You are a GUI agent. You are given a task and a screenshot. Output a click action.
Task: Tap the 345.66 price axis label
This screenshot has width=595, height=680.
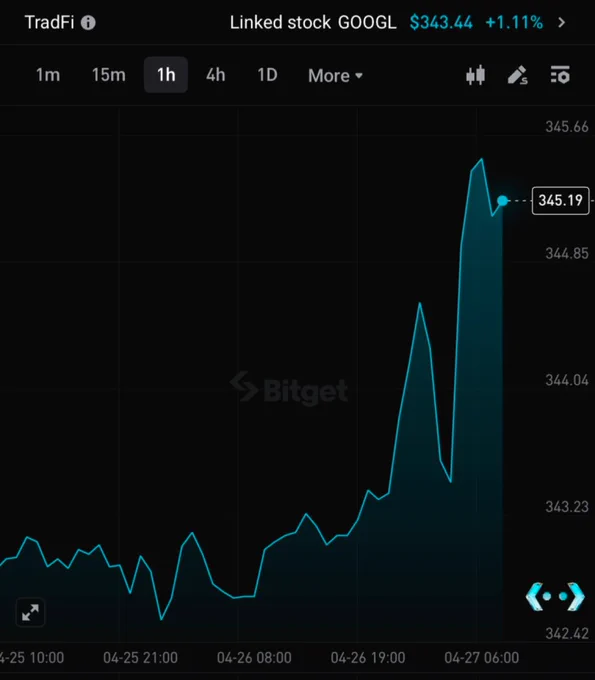pyautogui.click(x=567, y=127)
